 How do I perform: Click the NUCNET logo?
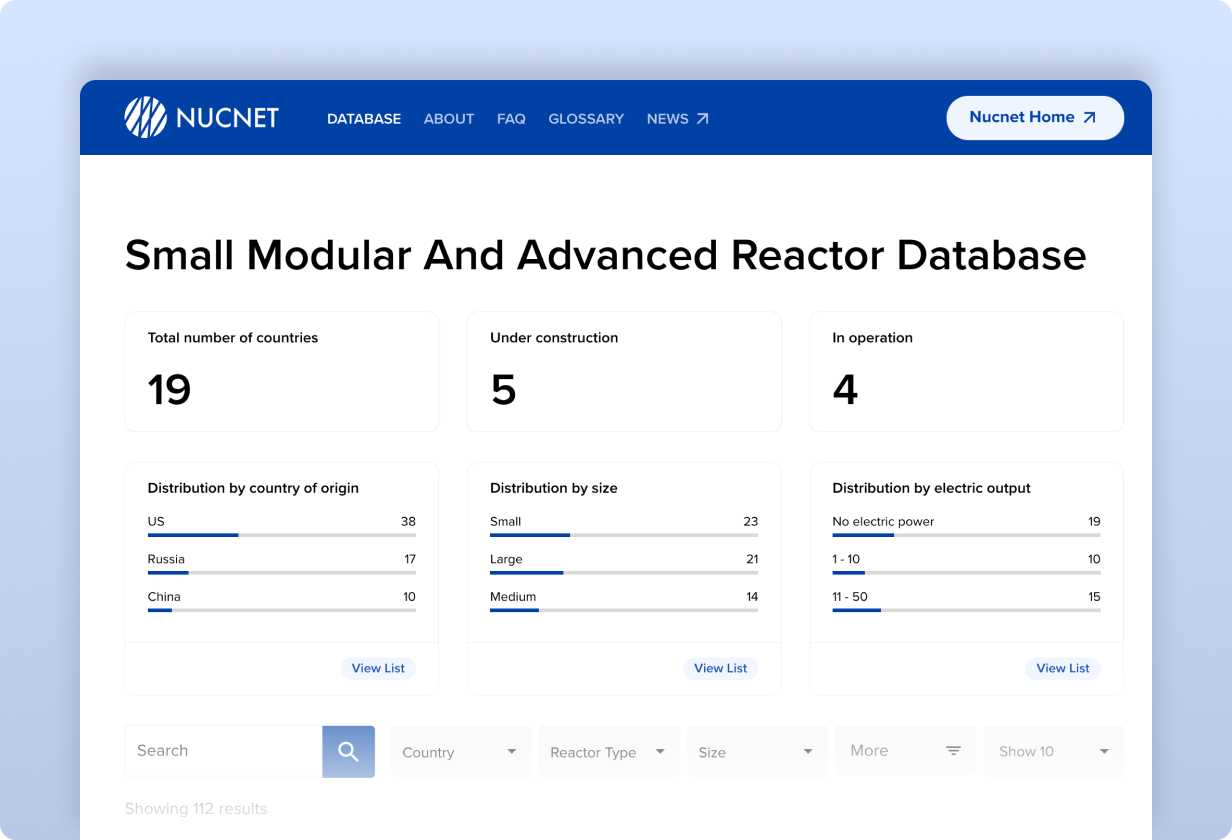[201, 118]
